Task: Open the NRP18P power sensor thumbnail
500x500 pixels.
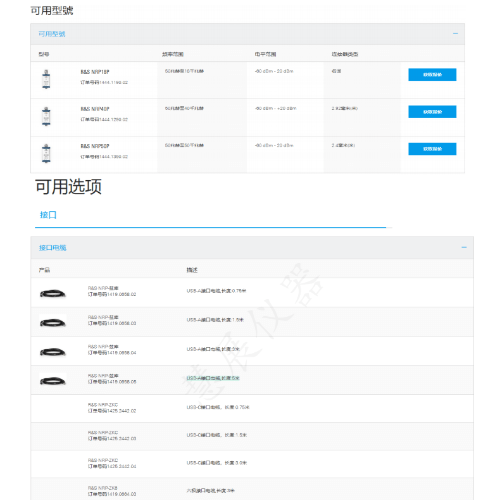Action: [x=46, y=79]
